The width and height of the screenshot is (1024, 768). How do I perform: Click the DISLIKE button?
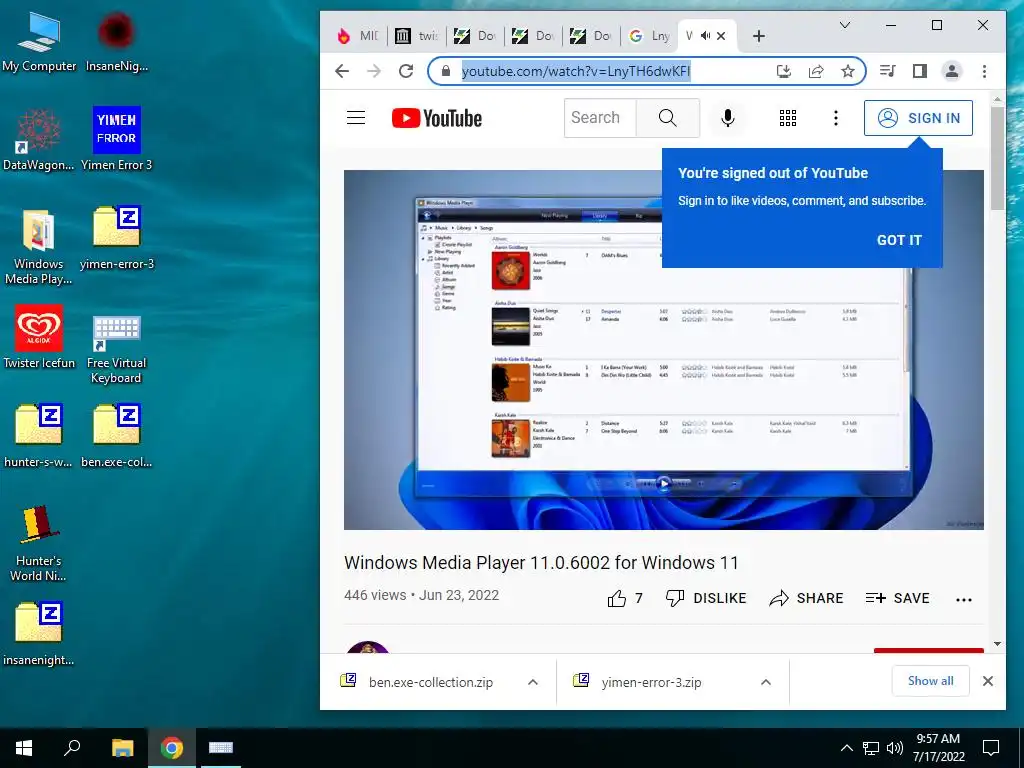coord(705,598)
